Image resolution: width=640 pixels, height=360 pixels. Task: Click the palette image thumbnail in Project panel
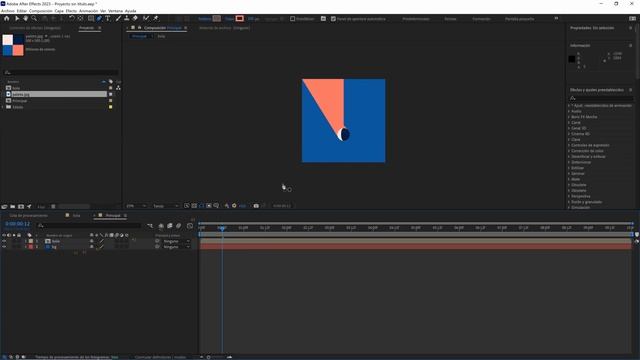click(x=13, y=45)
